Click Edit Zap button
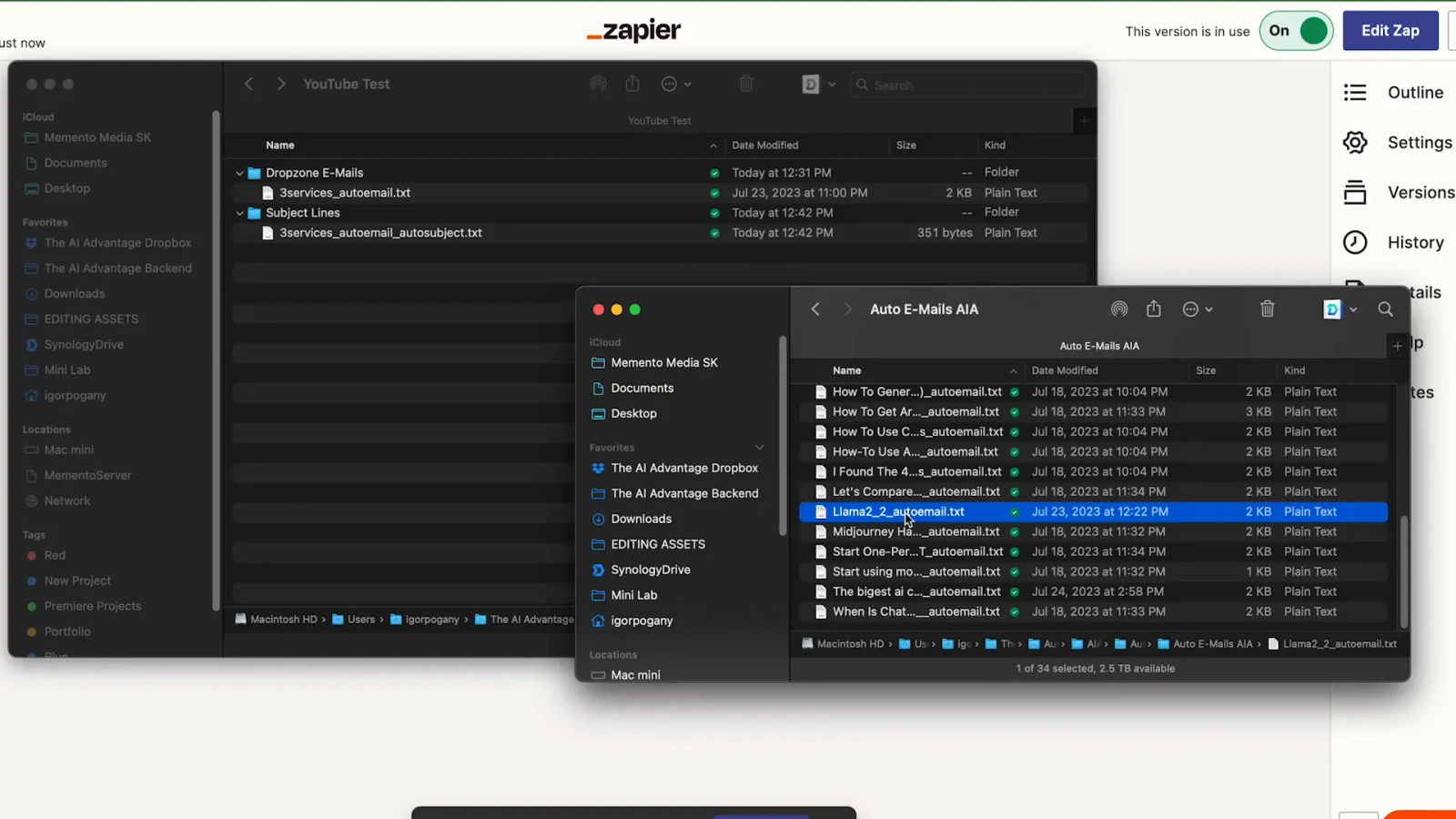 coord(1390,31)
